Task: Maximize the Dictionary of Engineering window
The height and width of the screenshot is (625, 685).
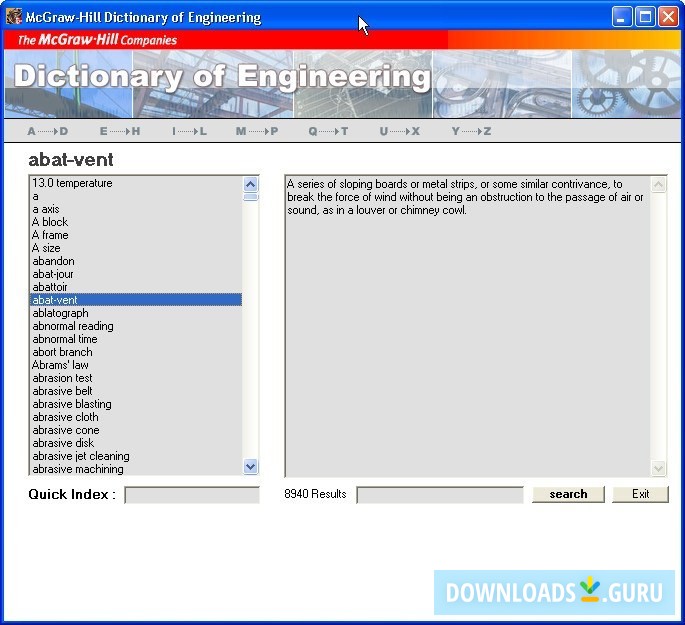Action: pos(645,17)
